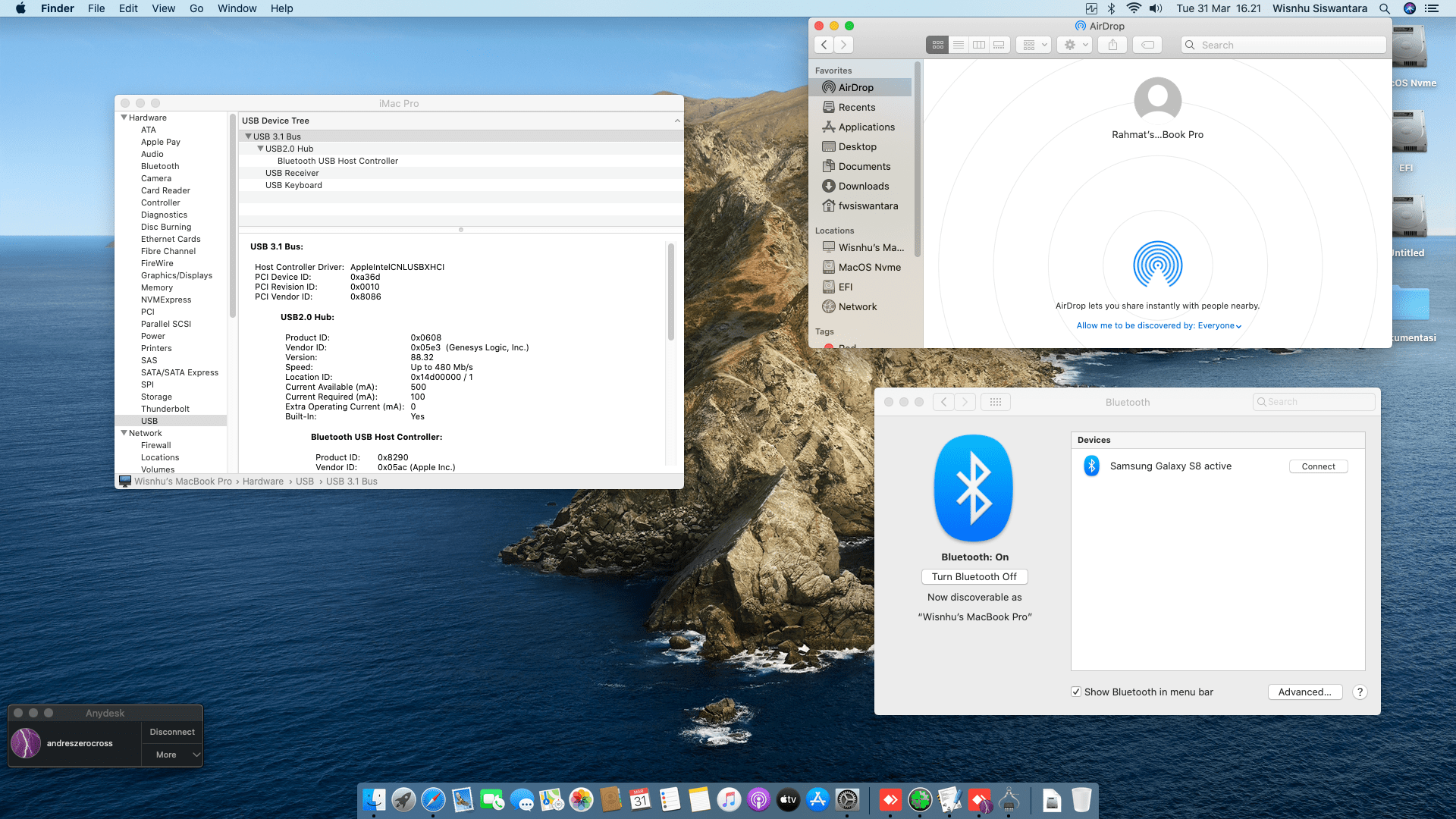Select Applications in Finder sidebar
This screenshot has width=1456, height=819.
866,127
